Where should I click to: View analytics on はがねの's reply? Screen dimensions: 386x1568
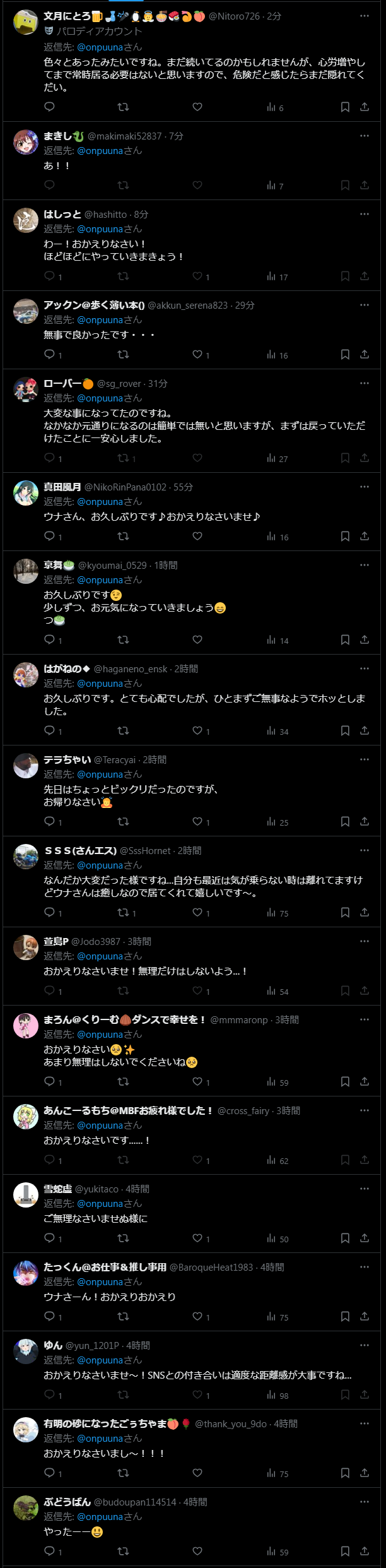coord(278,731)
